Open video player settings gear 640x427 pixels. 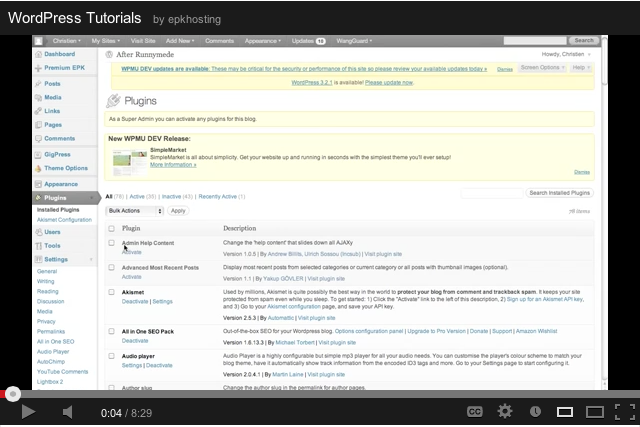(505, 411)
